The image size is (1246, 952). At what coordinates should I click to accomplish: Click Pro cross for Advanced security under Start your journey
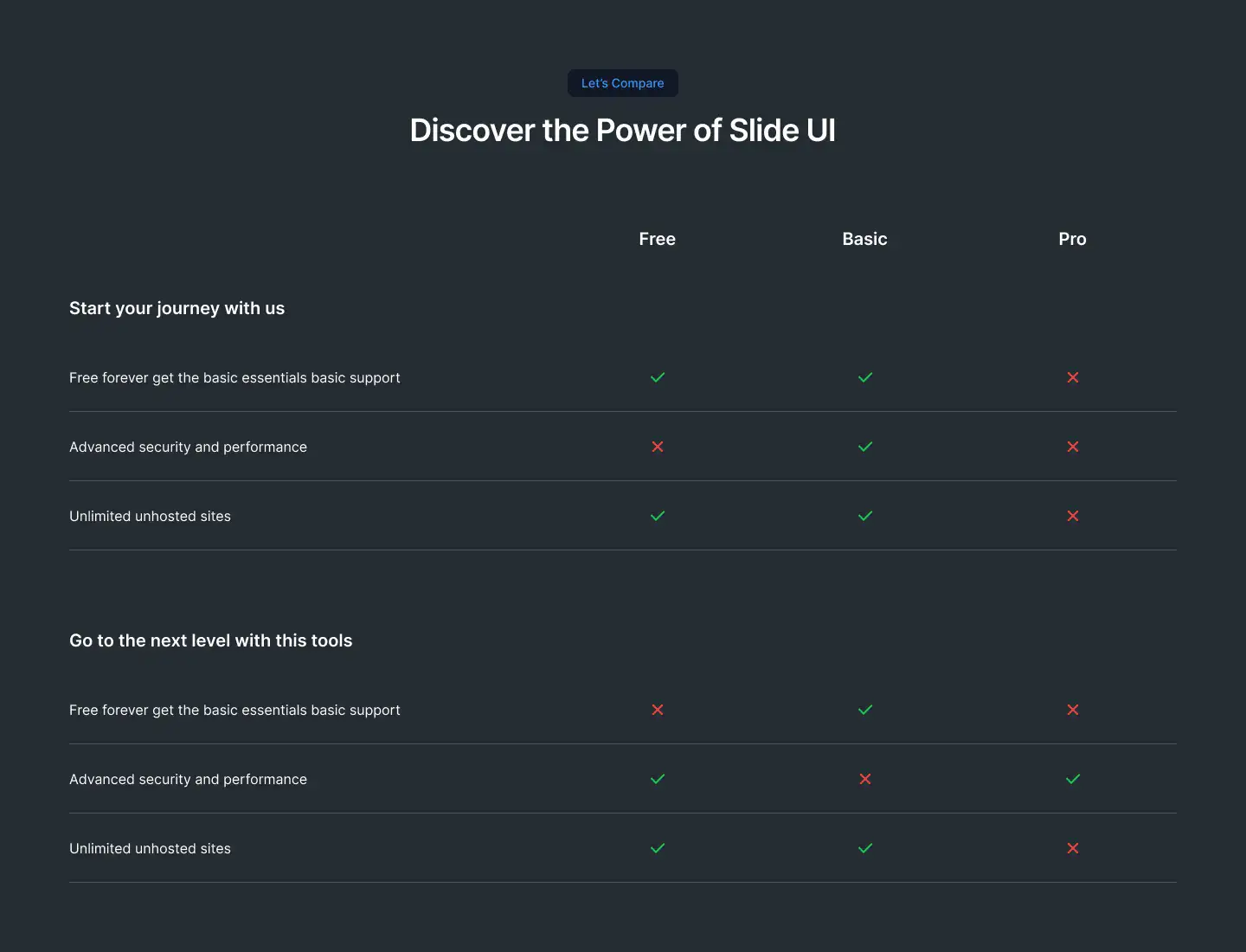1073,447
